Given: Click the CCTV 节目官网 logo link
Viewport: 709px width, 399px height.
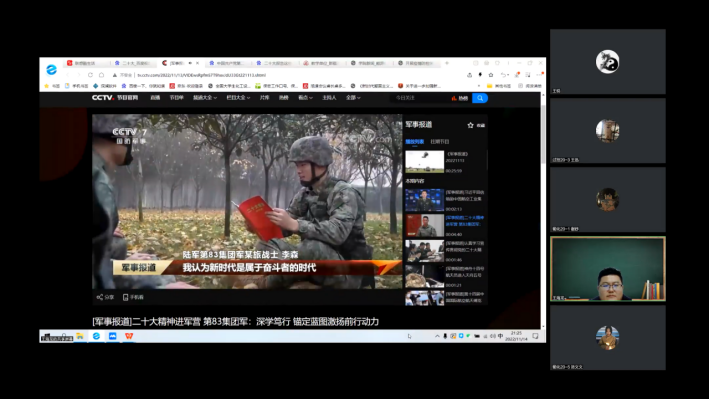Looking at the screenshot, I should coord(115,98).
